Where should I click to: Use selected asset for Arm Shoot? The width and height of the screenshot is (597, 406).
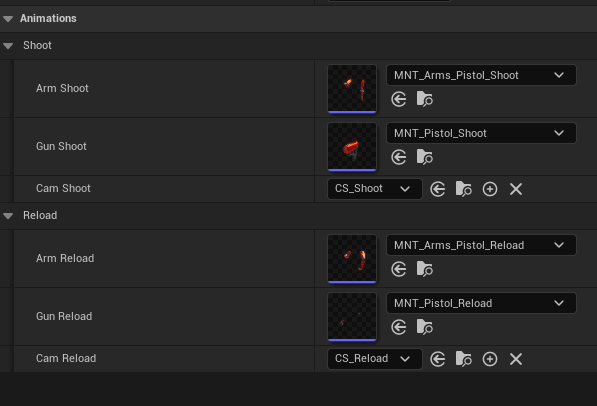[x=399, y=99]
